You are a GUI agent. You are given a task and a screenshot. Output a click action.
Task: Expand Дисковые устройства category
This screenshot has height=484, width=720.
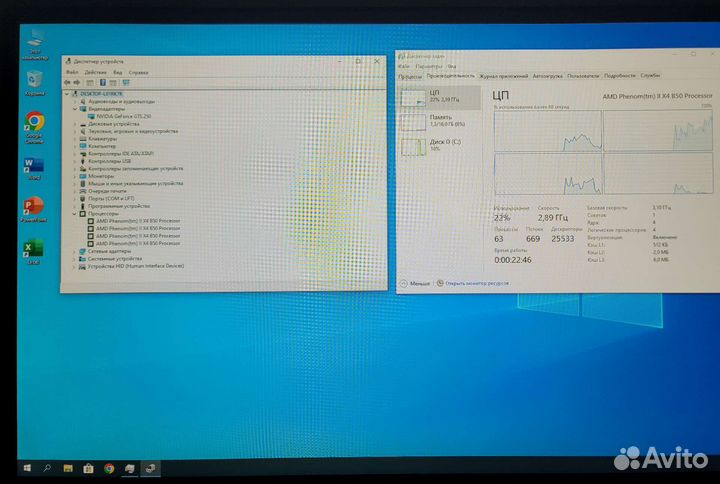(x=75, y=124)
